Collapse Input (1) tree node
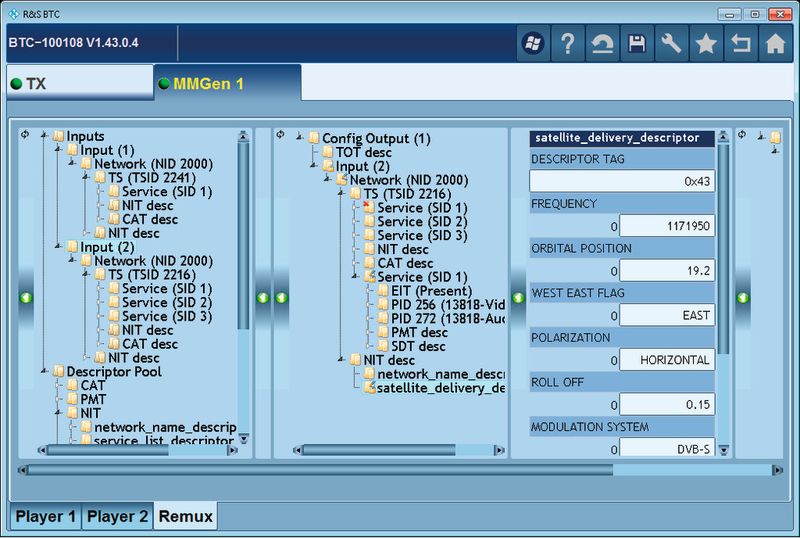 click(x=58, y=149)
